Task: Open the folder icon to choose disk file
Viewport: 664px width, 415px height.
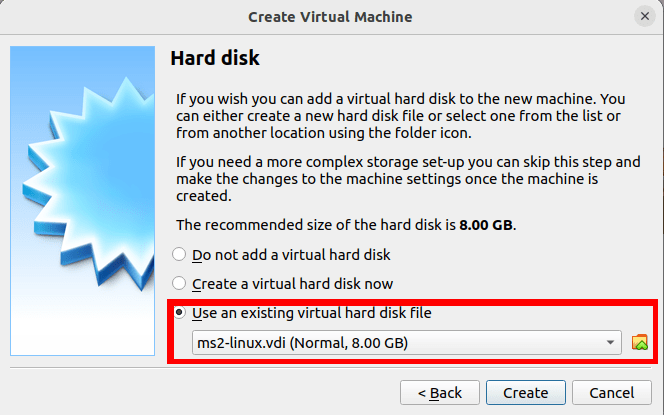Action: 641,343
